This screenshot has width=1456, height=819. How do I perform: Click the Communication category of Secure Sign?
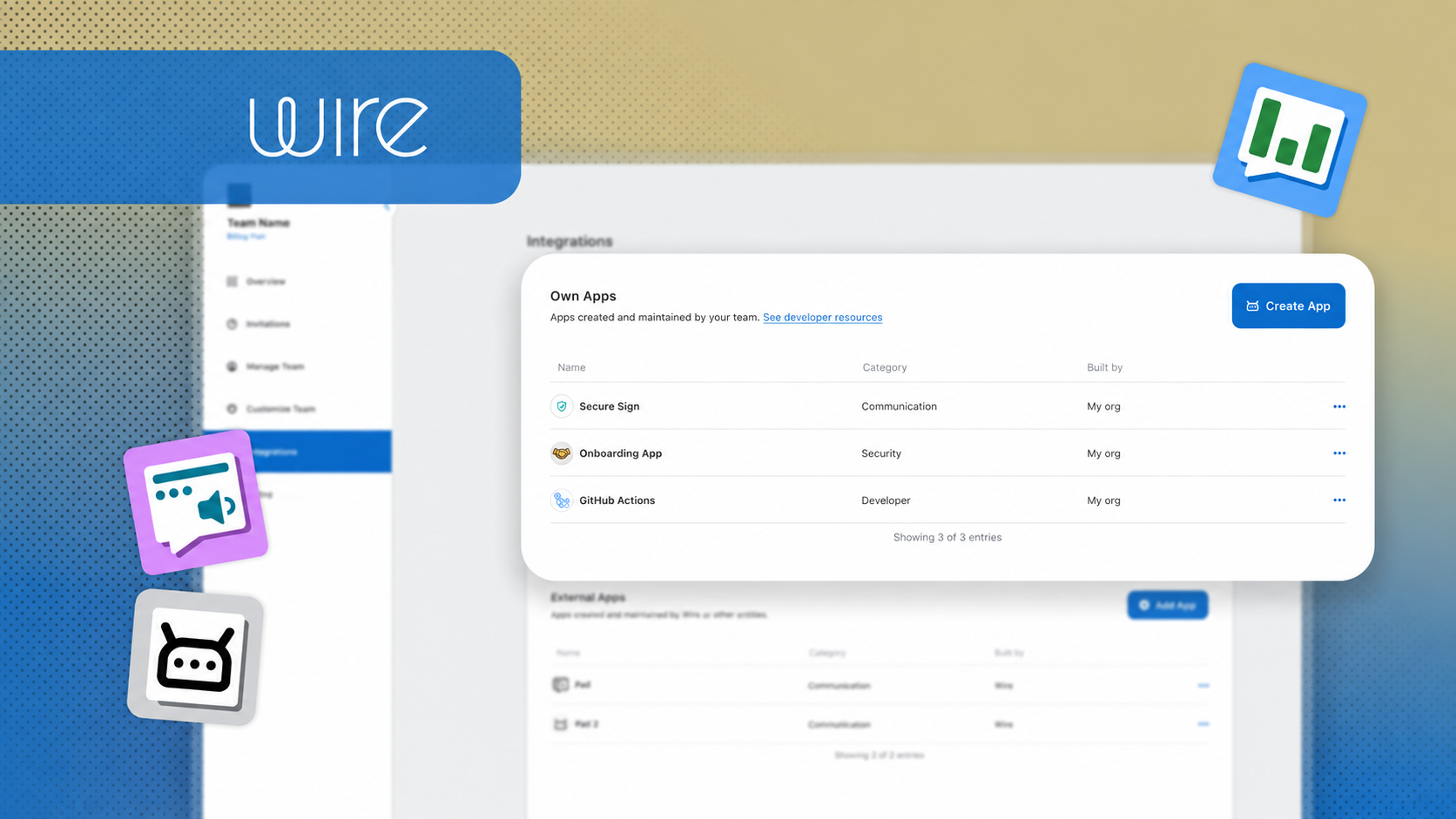(x=899, y=406)
